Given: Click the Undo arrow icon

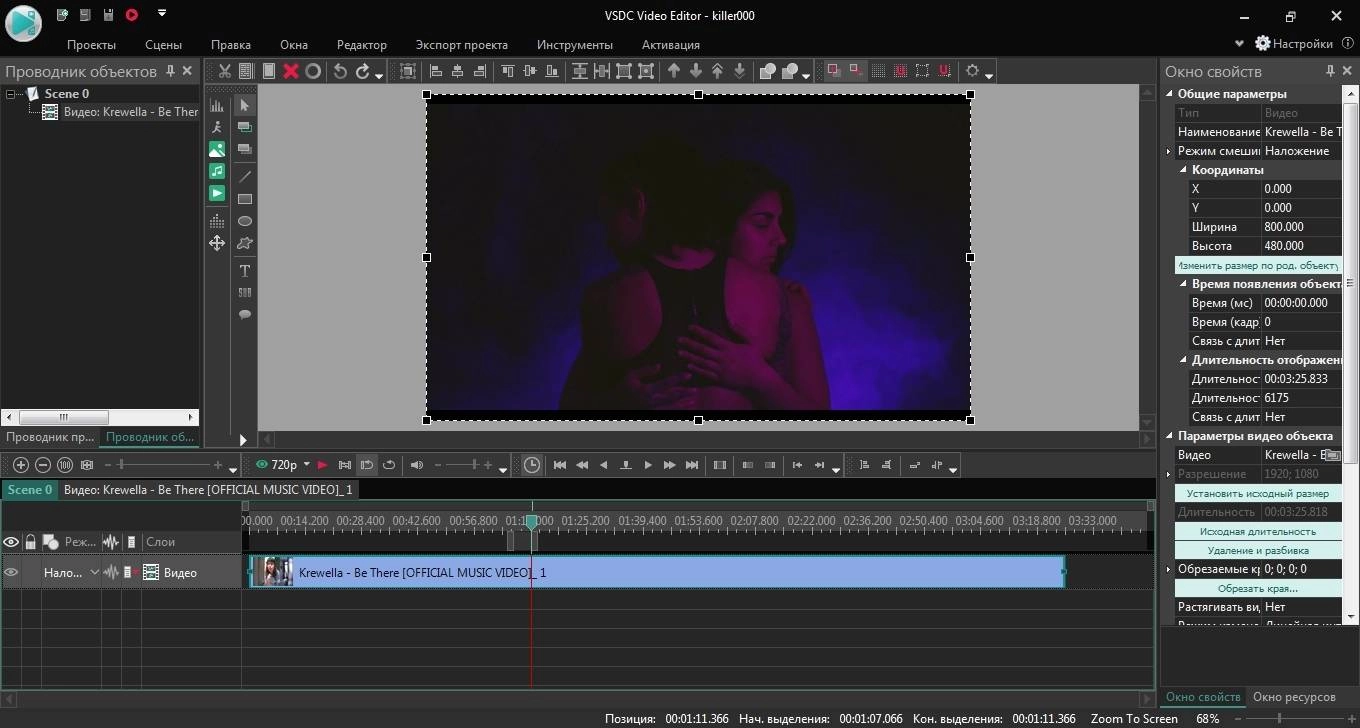Looking at the screenshot, I should coord(340,71).
